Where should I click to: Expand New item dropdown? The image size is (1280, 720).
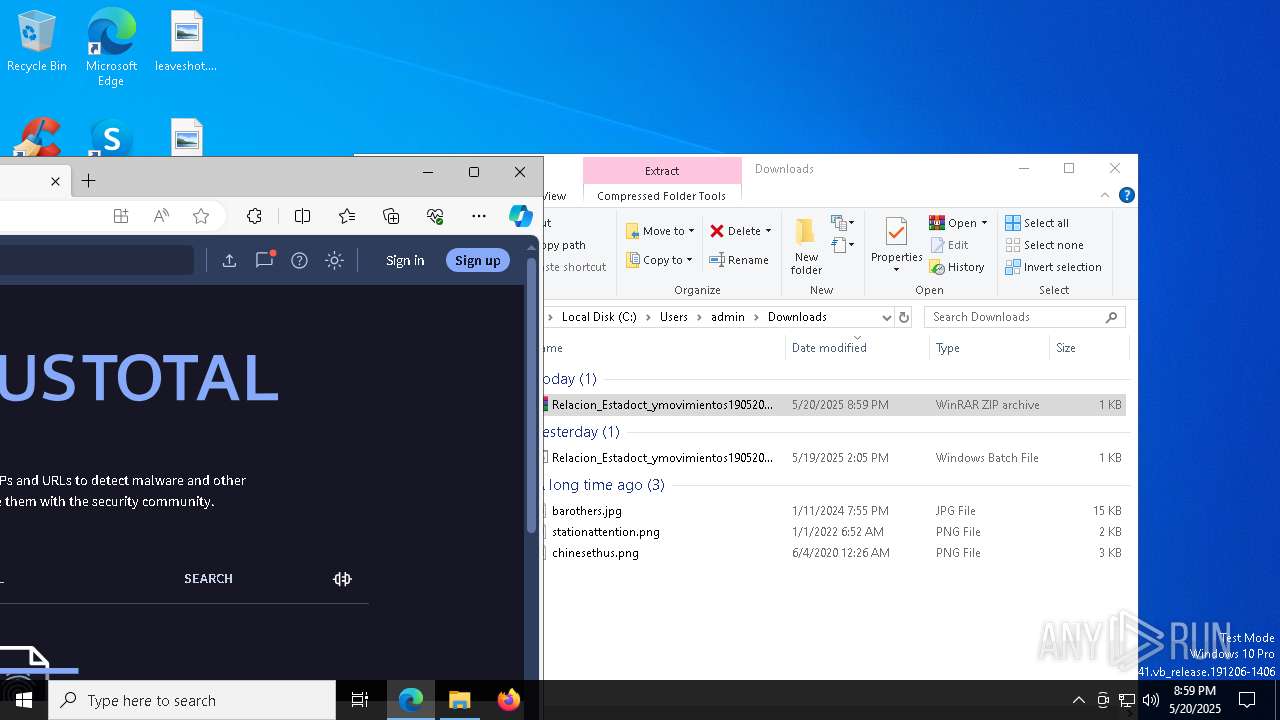(842, 222)
